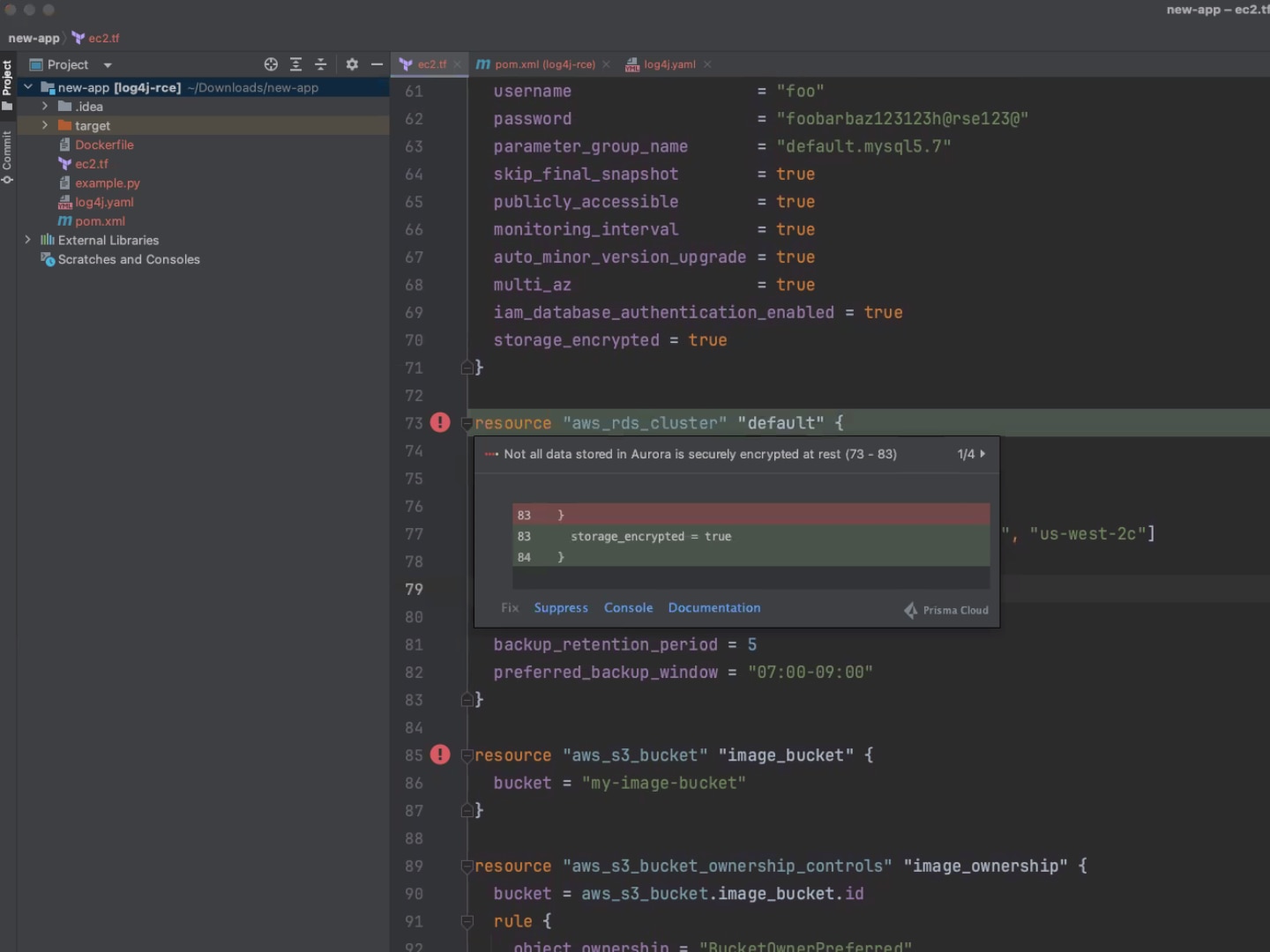Click red error icon on line 73
The height and width of the screenshot is (952, 1270).
(x=440, y=423)
